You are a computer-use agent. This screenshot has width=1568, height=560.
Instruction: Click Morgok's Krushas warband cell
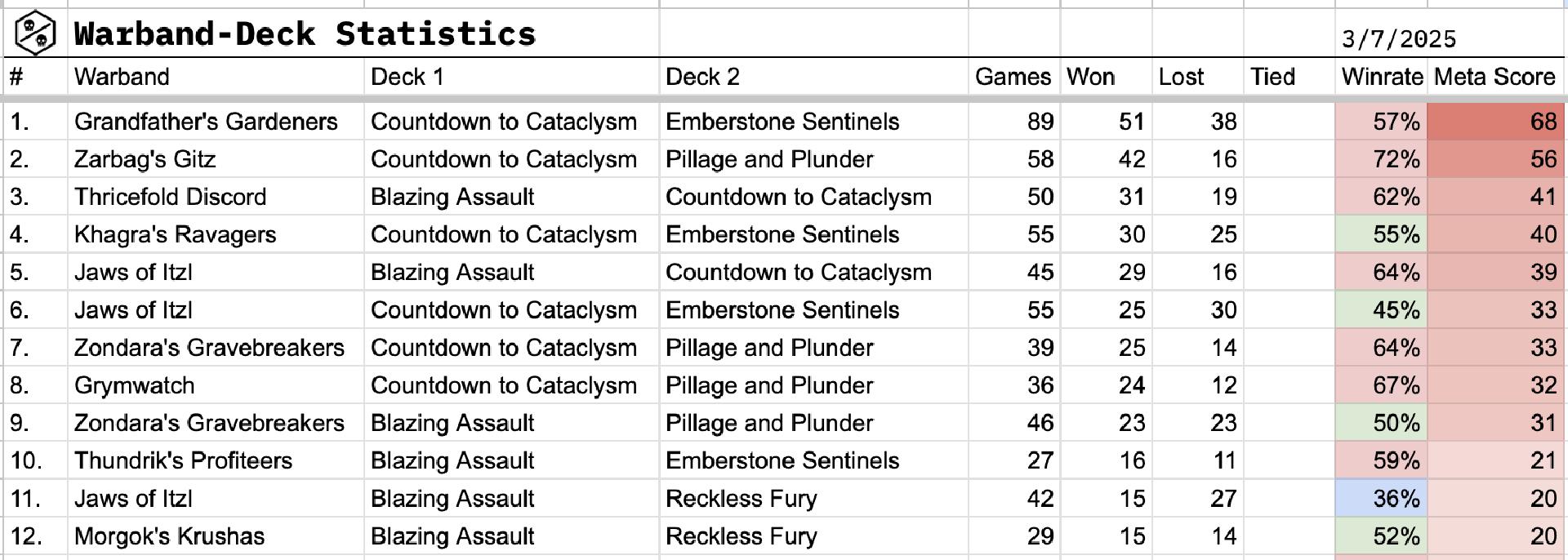coord(216,536)
